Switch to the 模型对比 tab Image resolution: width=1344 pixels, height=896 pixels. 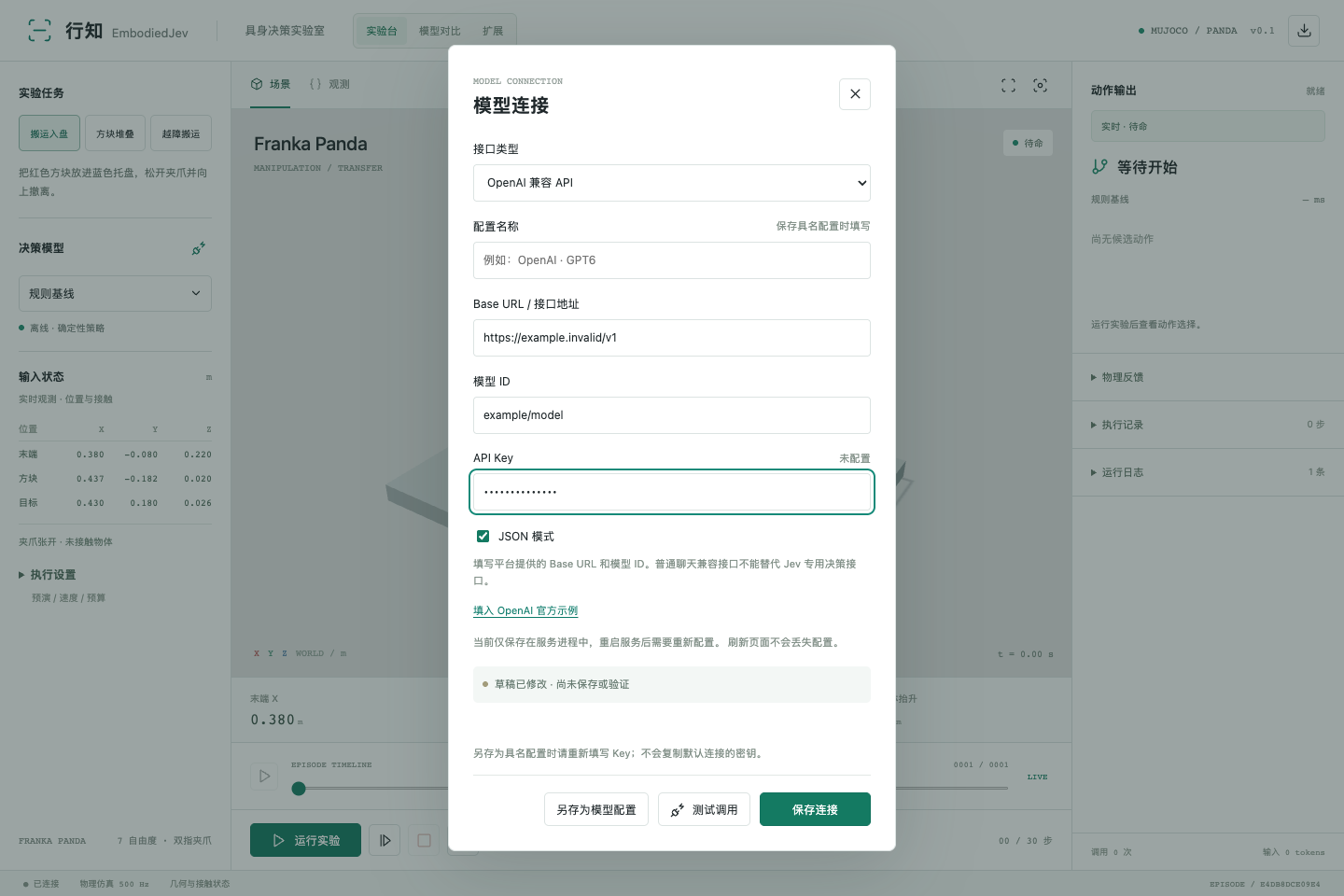pos(440,31)
